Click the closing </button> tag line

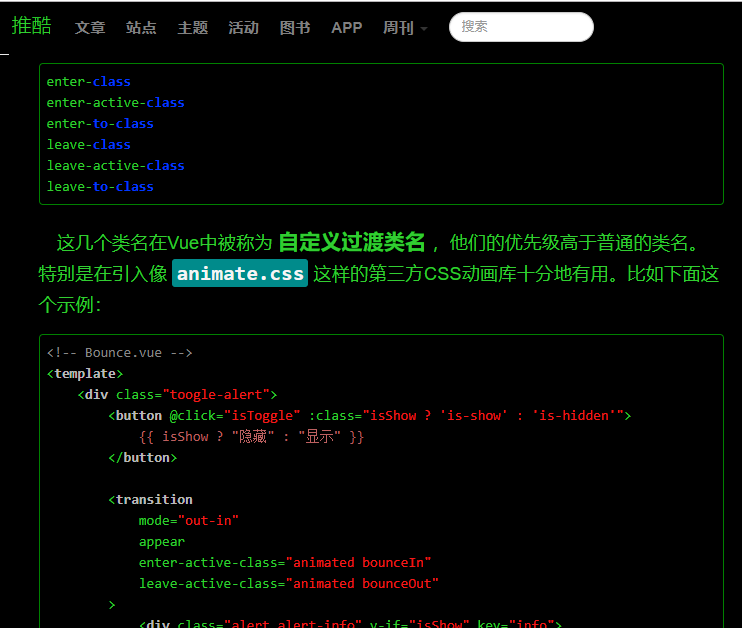[142, 458]
